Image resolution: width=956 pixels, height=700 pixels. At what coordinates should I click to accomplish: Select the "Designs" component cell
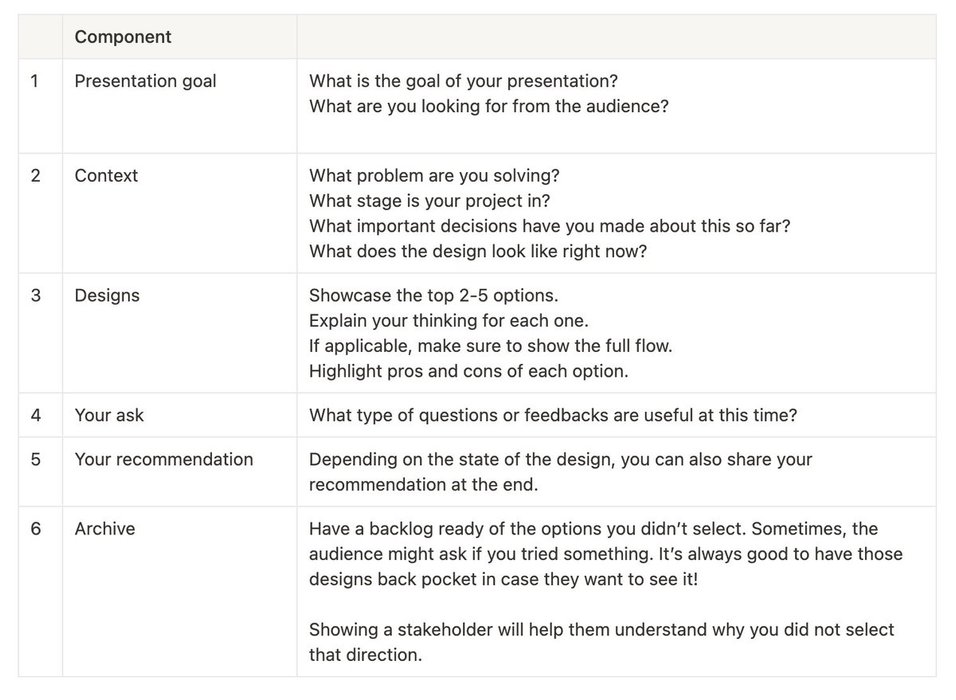[x=107, y=295]
